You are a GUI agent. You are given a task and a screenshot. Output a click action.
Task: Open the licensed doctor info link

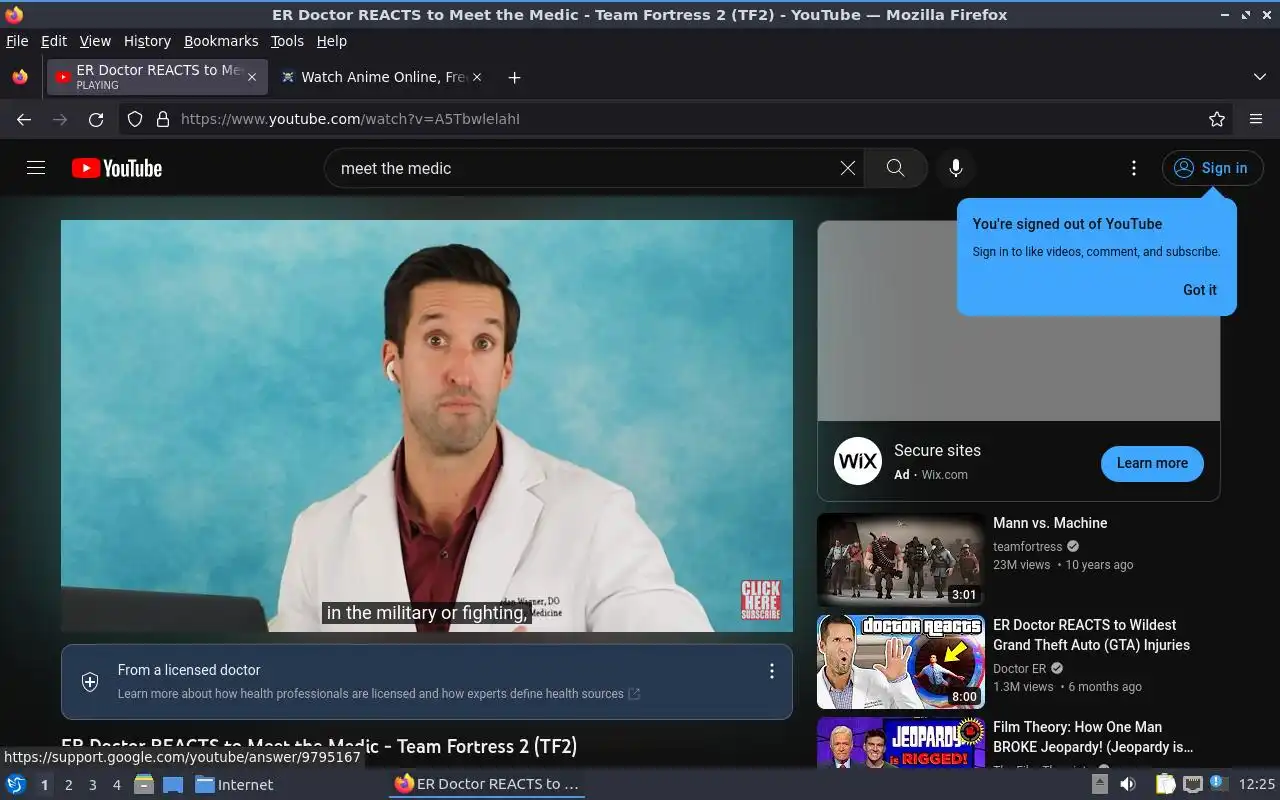[379, 694]
